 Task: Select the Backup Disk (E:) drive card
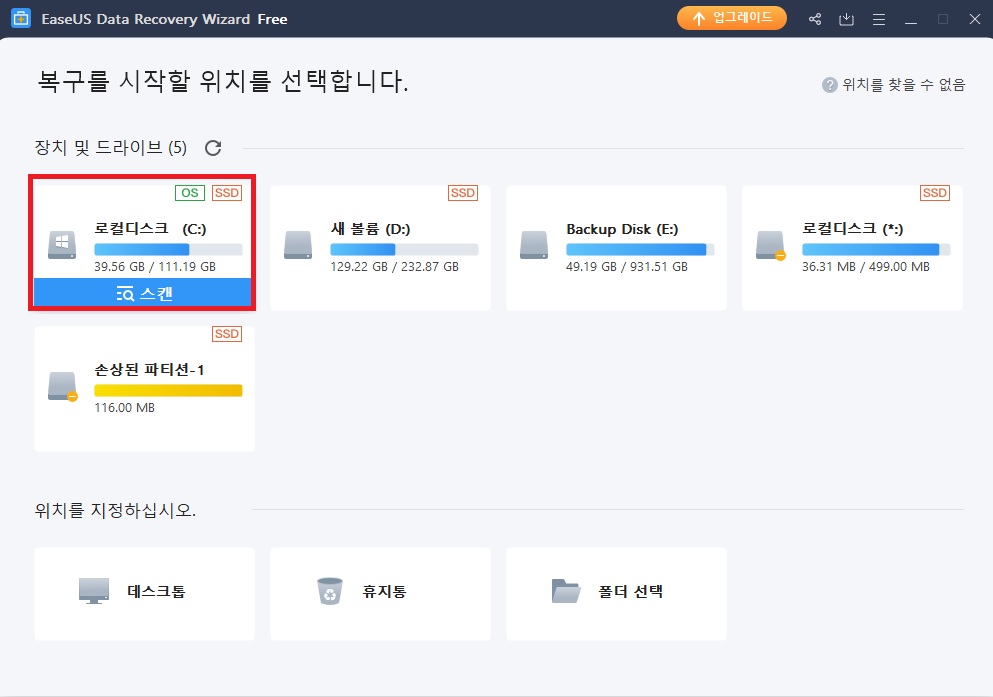click(616, 248)
